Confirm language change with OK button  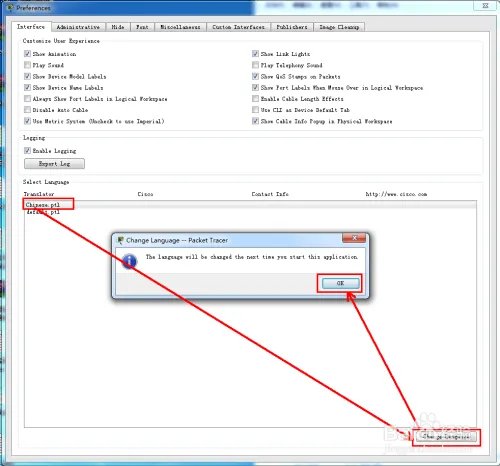point(340,283)
